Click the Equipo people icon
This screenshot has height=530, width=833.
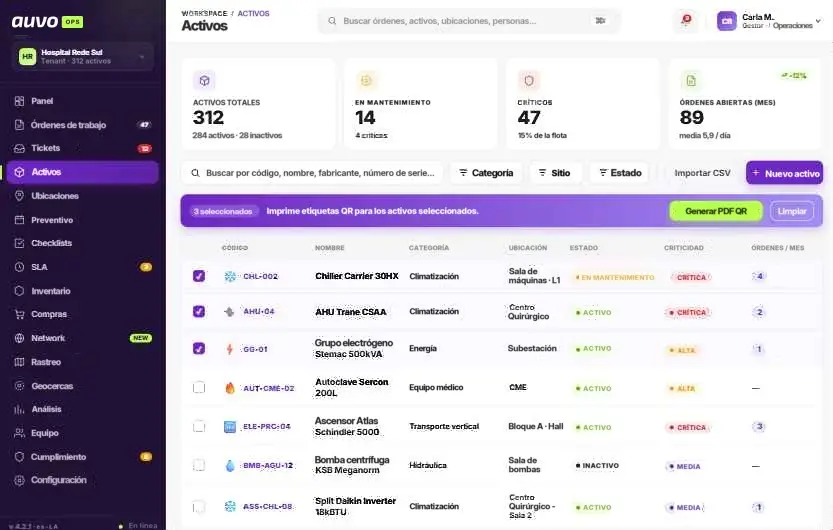point(20,433)
